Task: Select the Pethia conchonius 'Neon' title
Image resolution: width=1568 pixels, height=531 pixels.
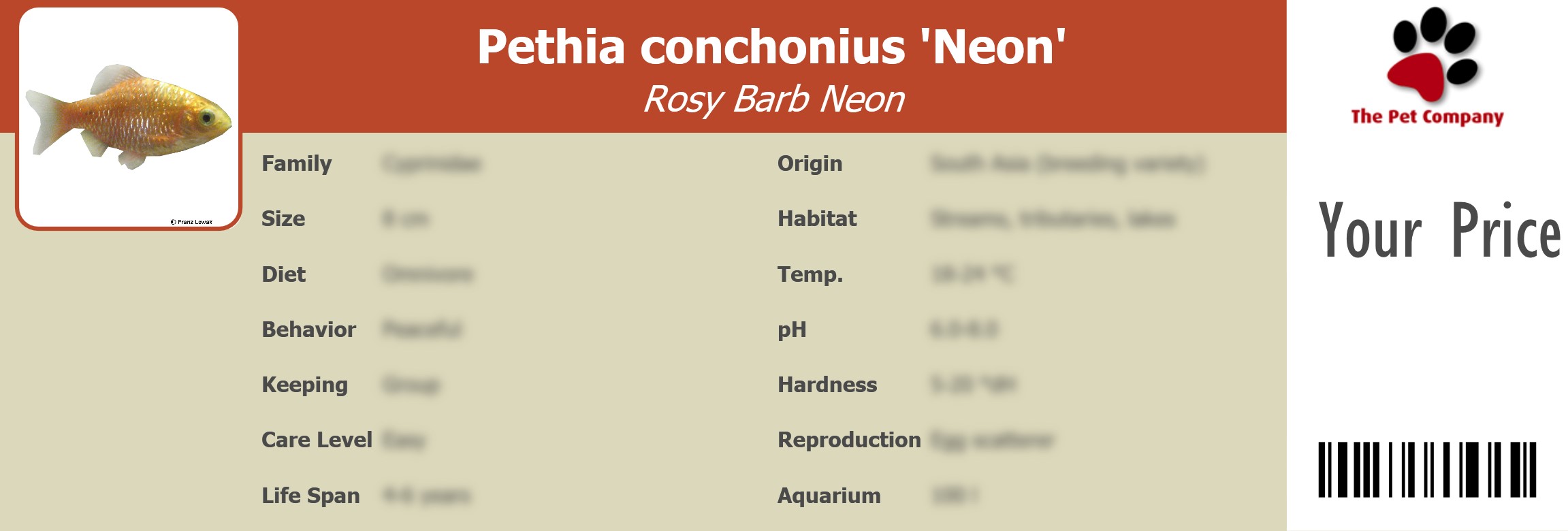Action: coord(771,47)
